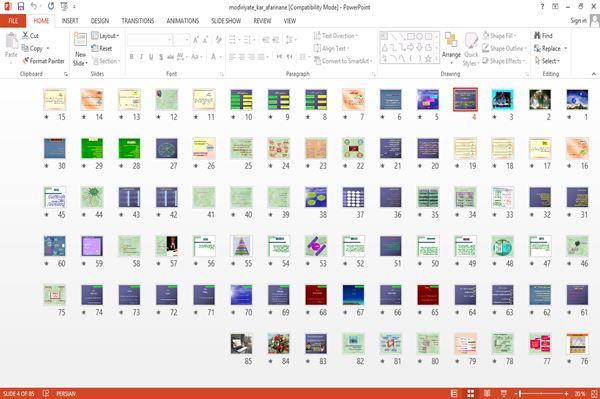Toggle Underline formatting
Image resolution: width=600 pixels, height=399 pixels.
point(151,57)
